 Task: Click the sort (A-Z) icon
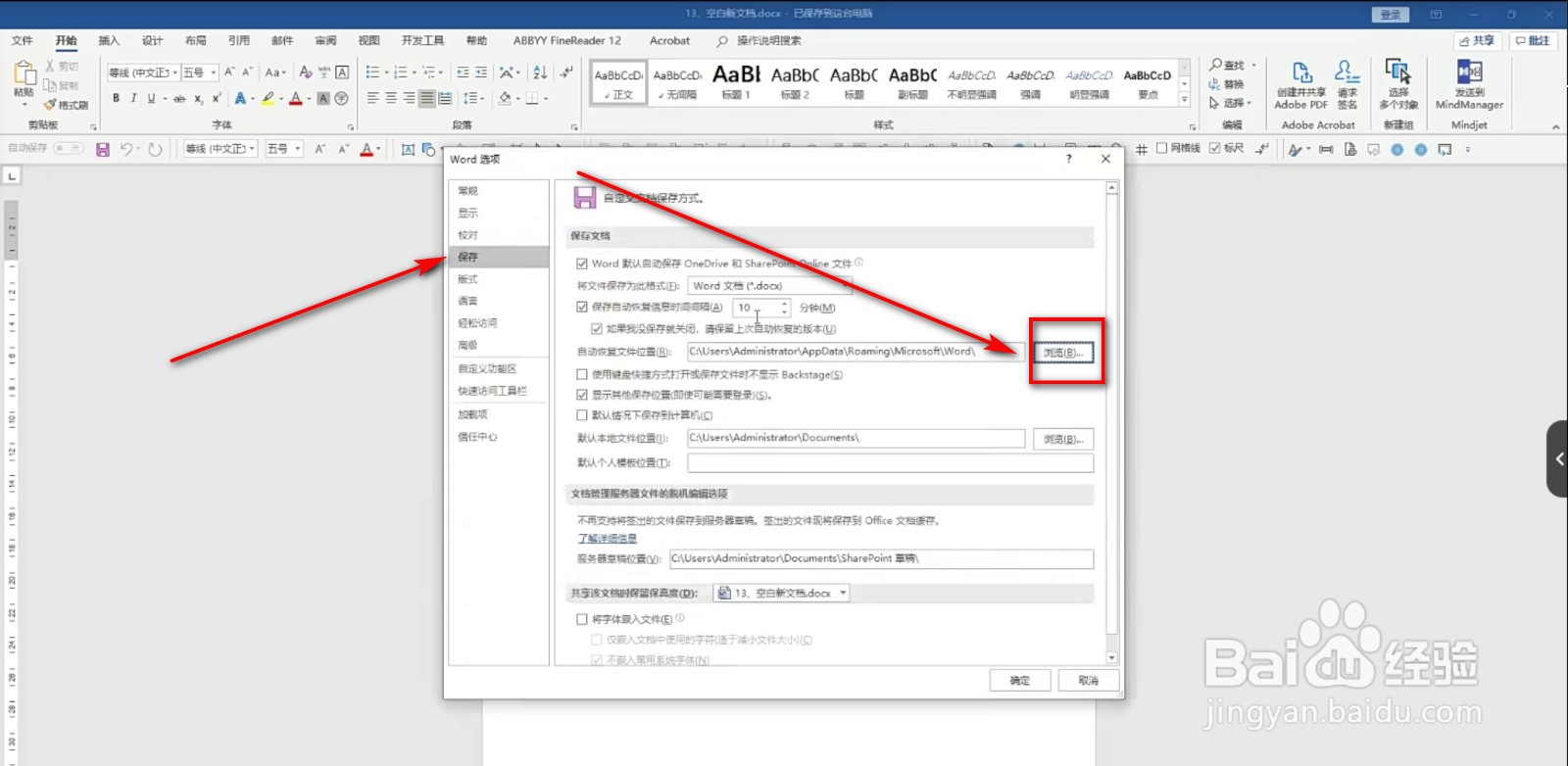(540, 72)
